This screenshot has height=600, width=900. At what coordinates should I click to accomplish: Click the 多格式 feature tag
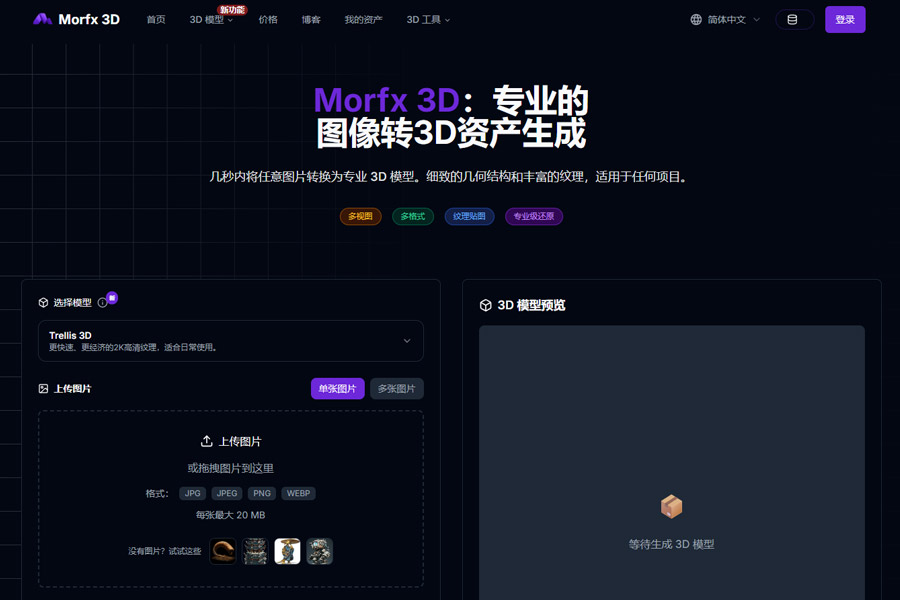(413, 216)
